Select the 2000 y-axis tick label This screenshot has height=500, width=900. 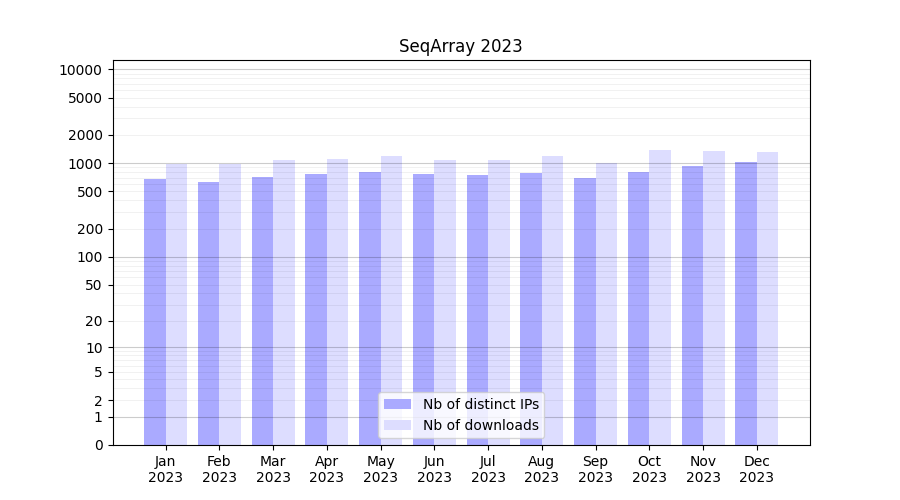(84, 135)
